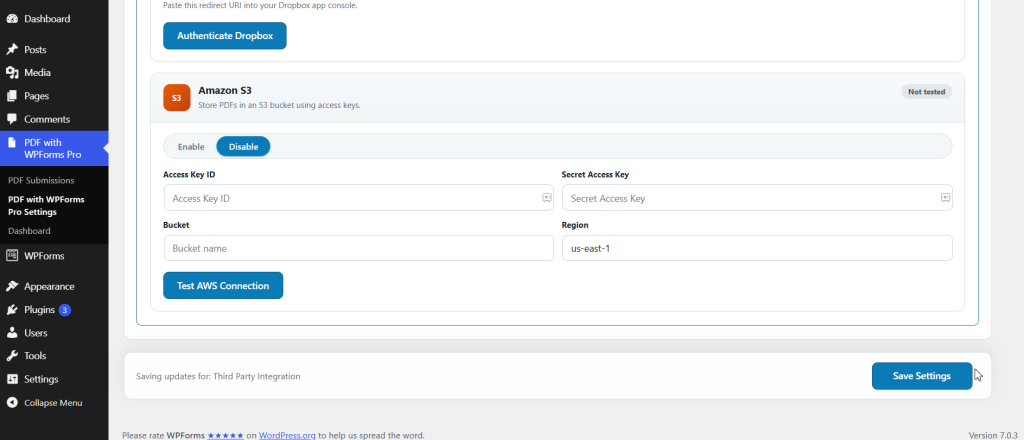
Task: Click the Pages icon in sidebar
Action: (12, 96)
